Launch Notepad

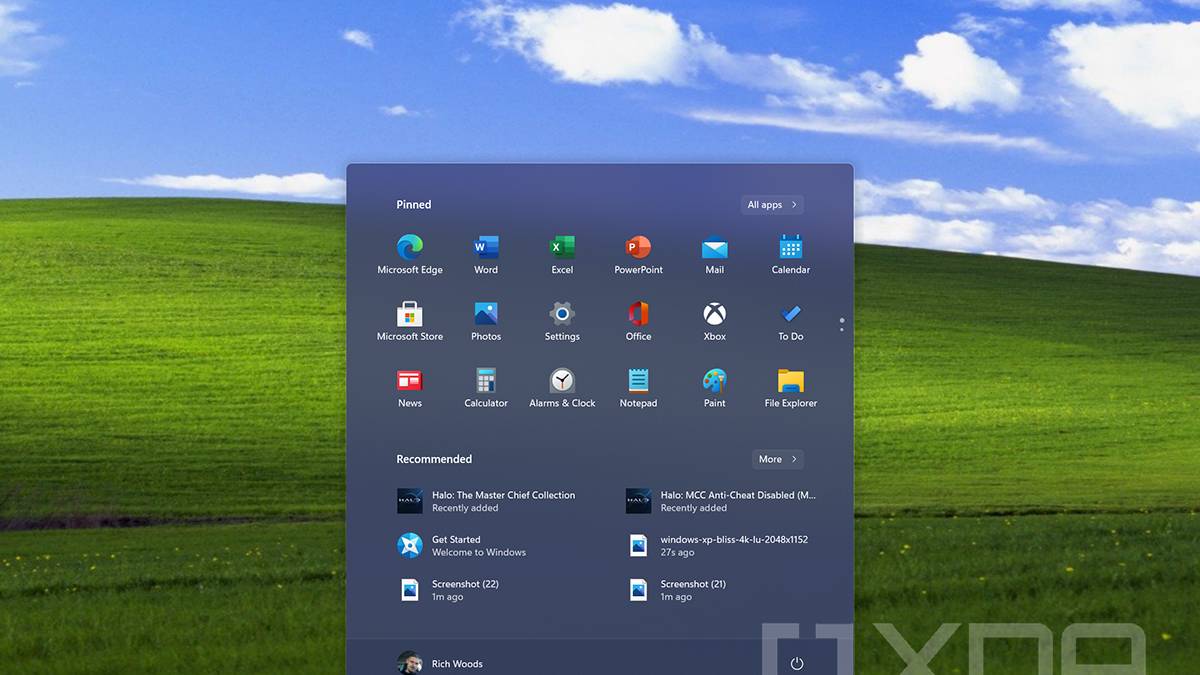point(638,389)
